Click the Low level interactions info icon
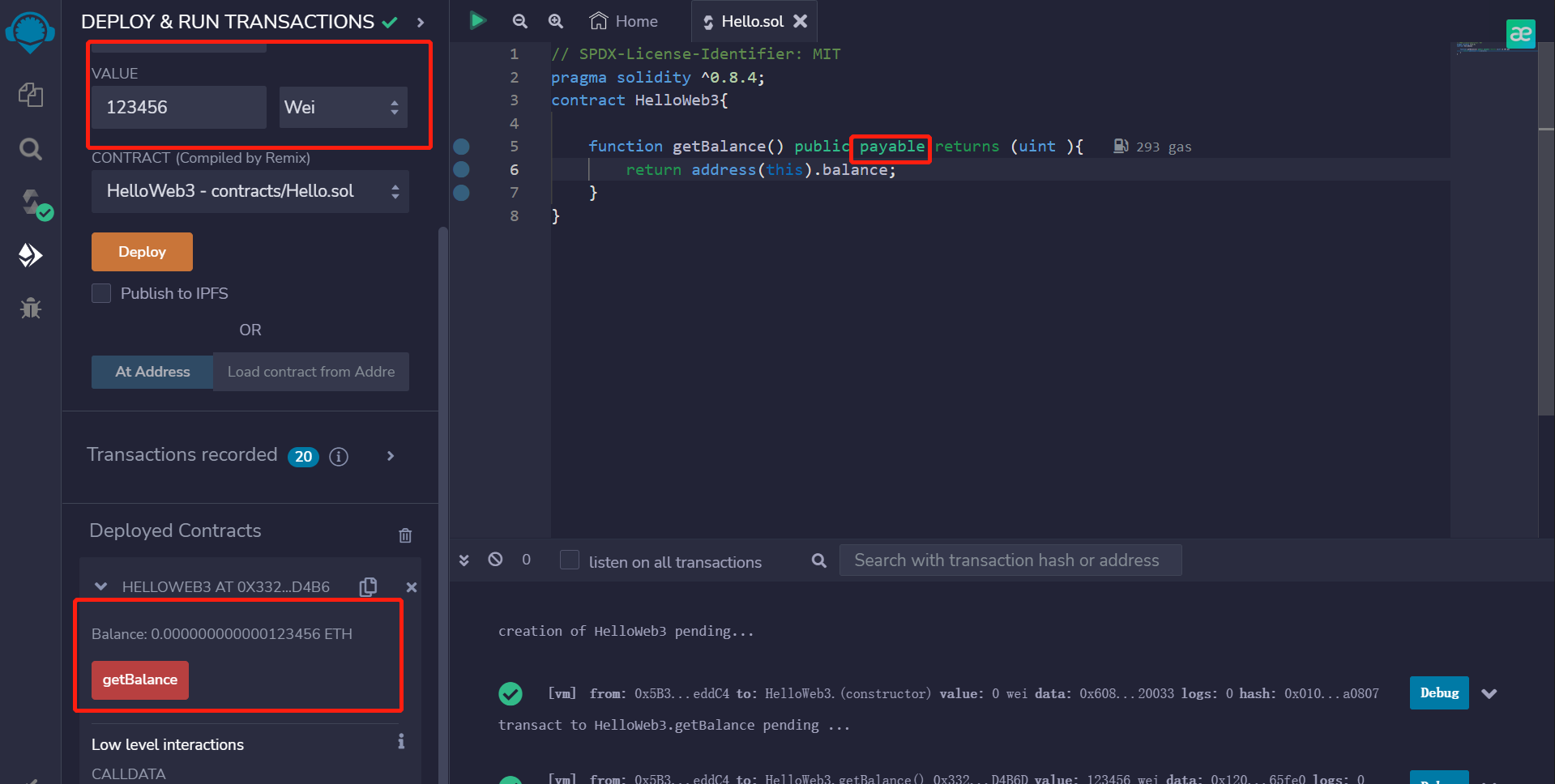1555x784 pixels. pos(401,742)
